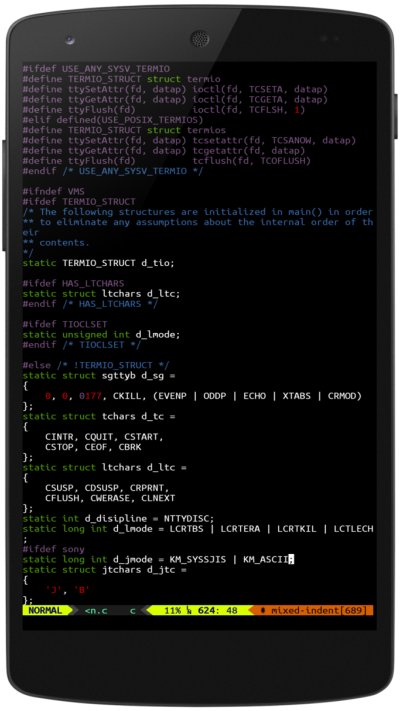This screenshot has width=400, height=711.
Task: Click LCRTERA in the d_lmode assignment
Action: click(240, 529)
